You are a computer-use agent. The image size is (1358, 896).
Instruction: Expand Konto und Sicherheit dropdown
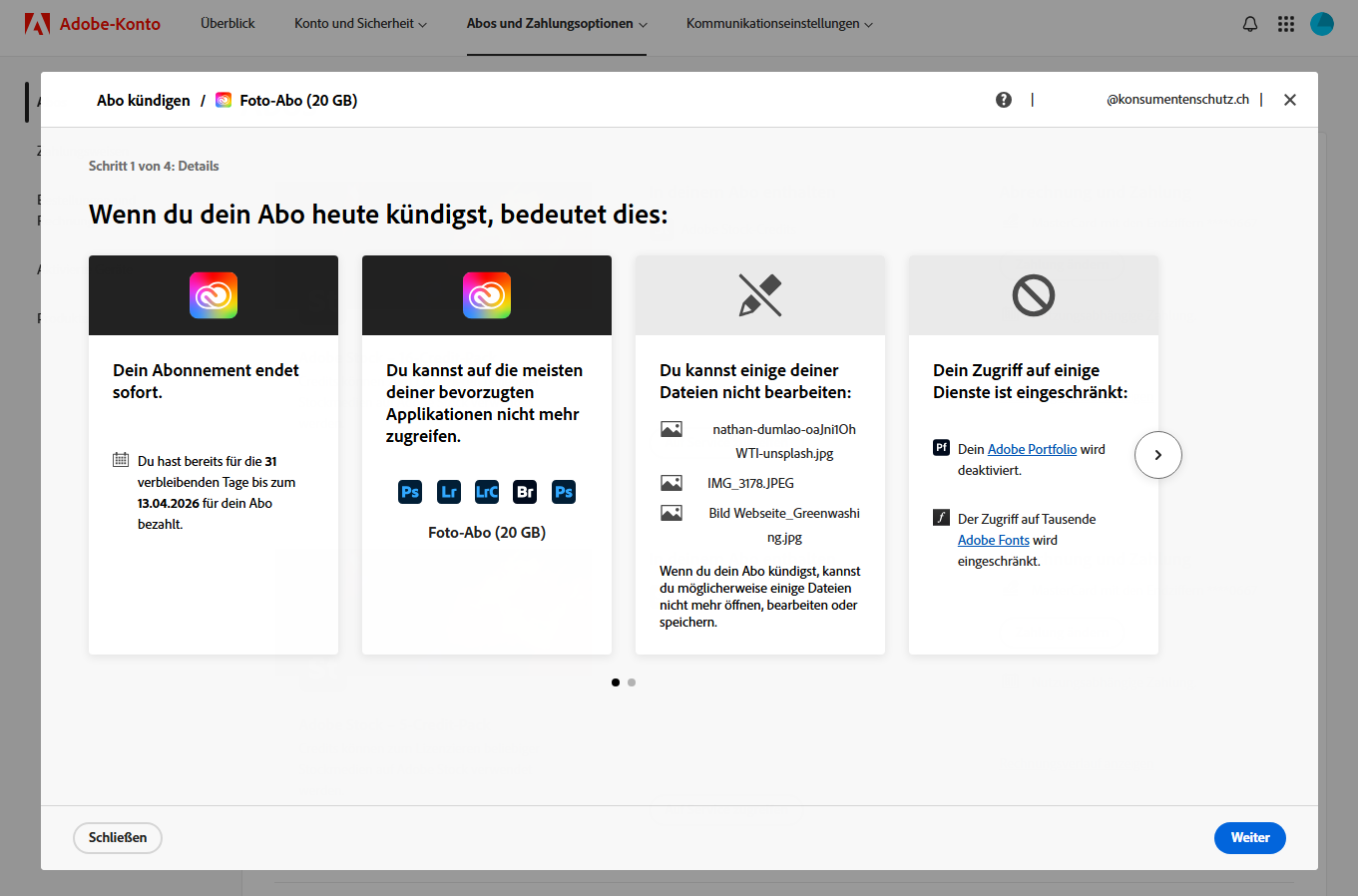point(360,24)
